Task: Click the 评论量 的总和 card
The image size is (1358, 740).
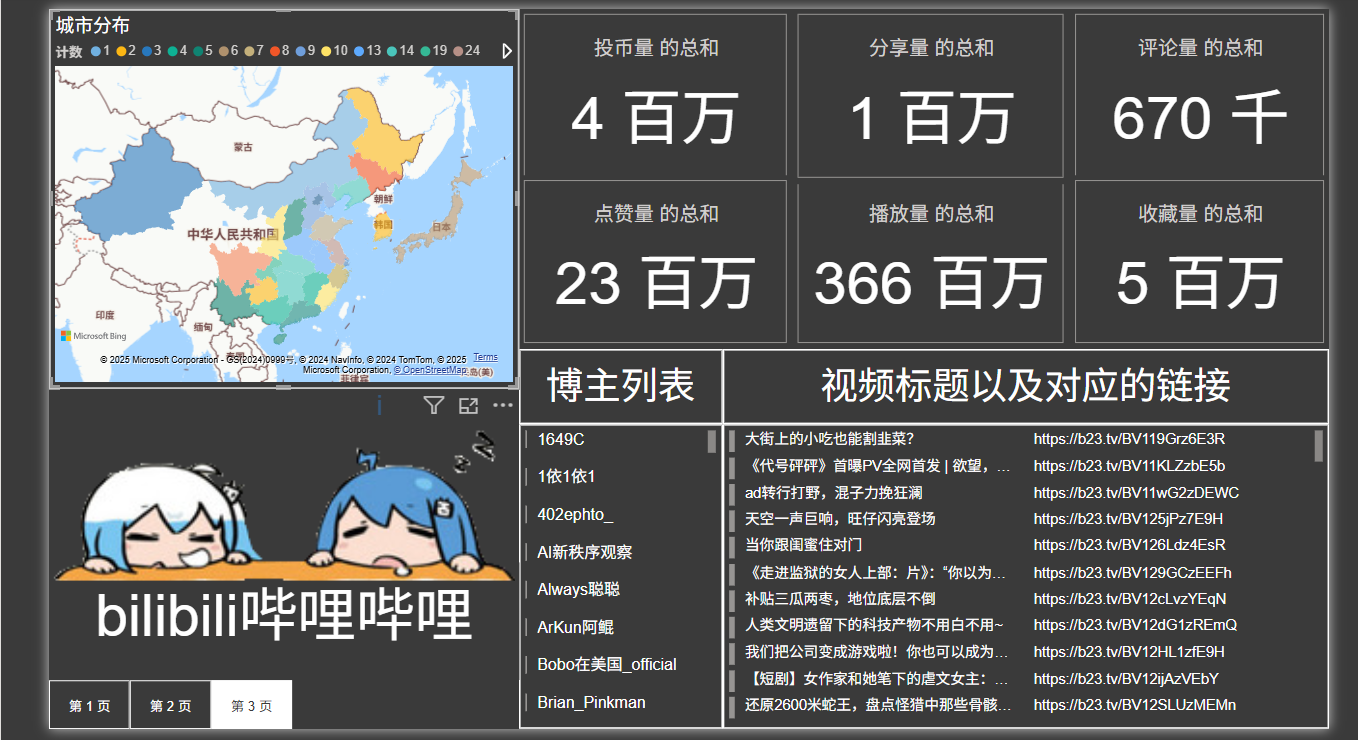Action: click(1200, 95)
